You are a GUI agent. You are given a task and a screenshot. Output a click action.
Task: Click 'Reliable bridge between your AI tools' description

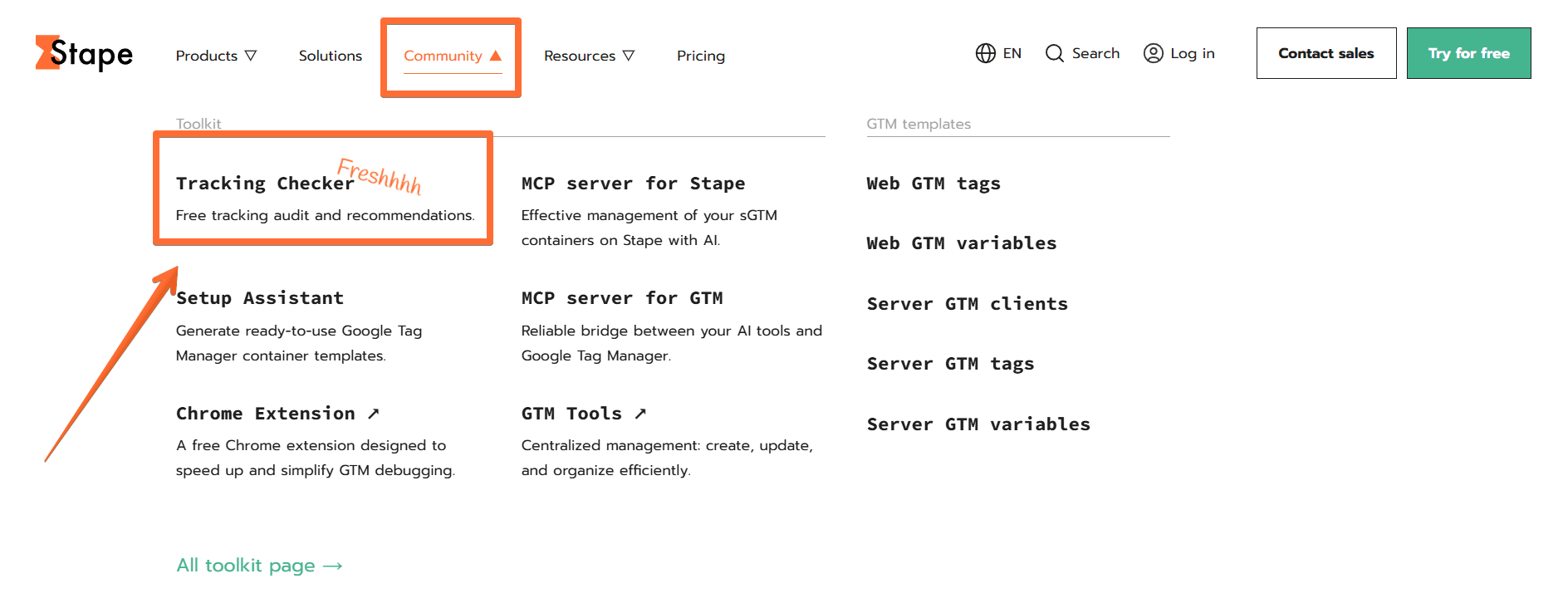[672, 331]
